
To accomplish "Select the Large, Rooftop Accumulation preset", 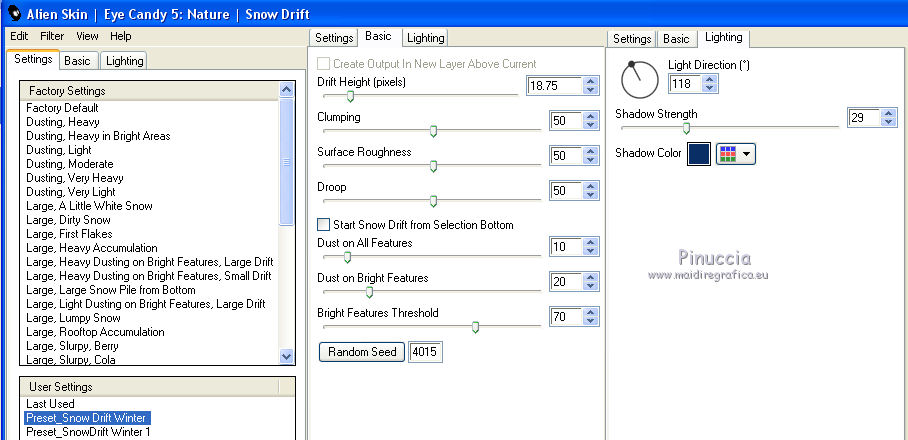I will [x=95, y=332].
